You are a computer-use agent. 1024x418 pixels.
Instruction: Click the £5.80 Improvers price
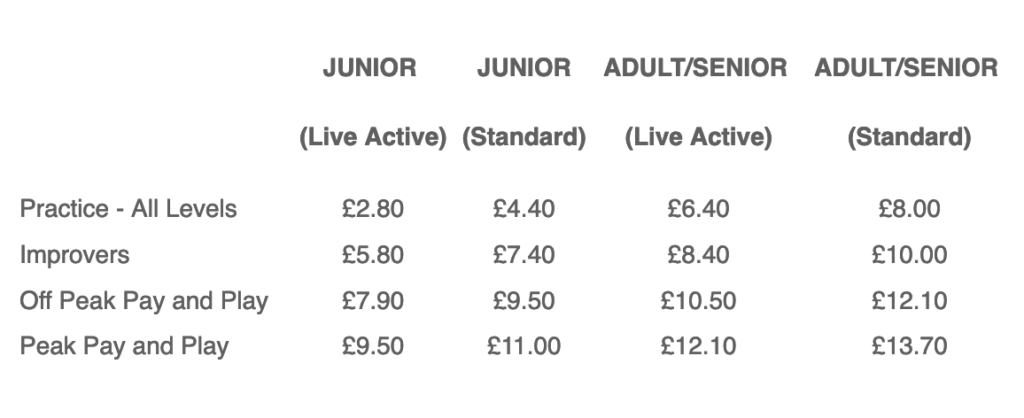pos(373,255)
